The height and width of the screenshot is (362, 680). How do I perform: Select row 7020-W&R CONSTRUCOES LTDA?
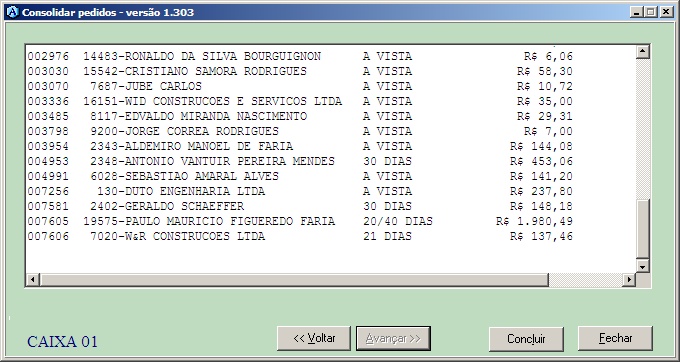[300, 236]
